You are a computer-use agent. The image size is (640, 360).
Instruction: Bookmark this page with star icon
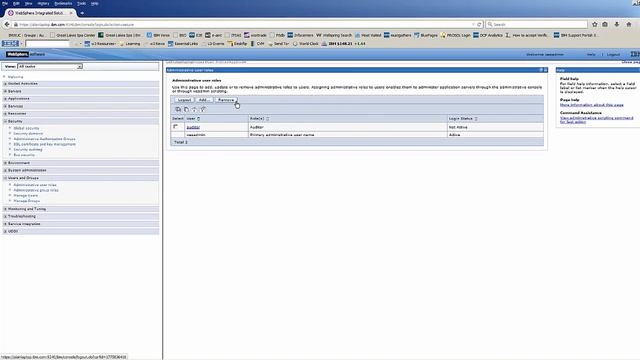595,24
